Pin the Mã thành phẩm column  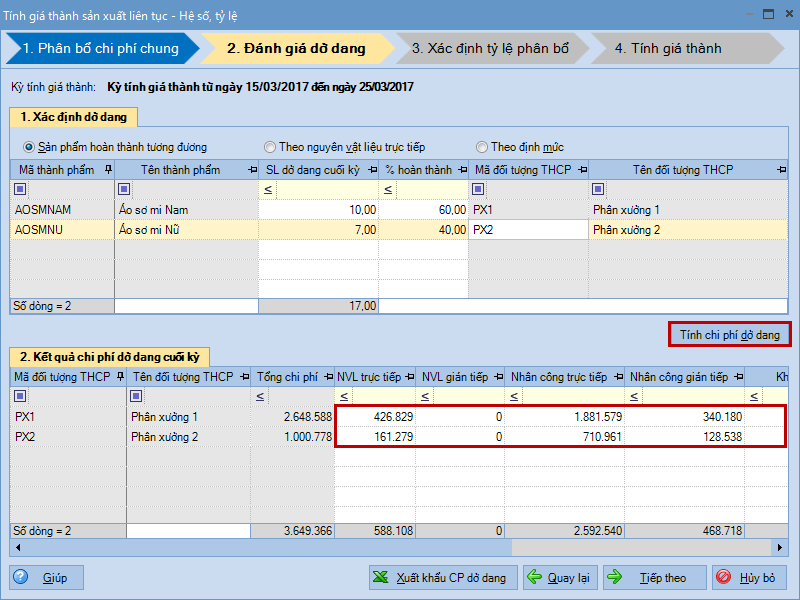[x=108, y=170]
